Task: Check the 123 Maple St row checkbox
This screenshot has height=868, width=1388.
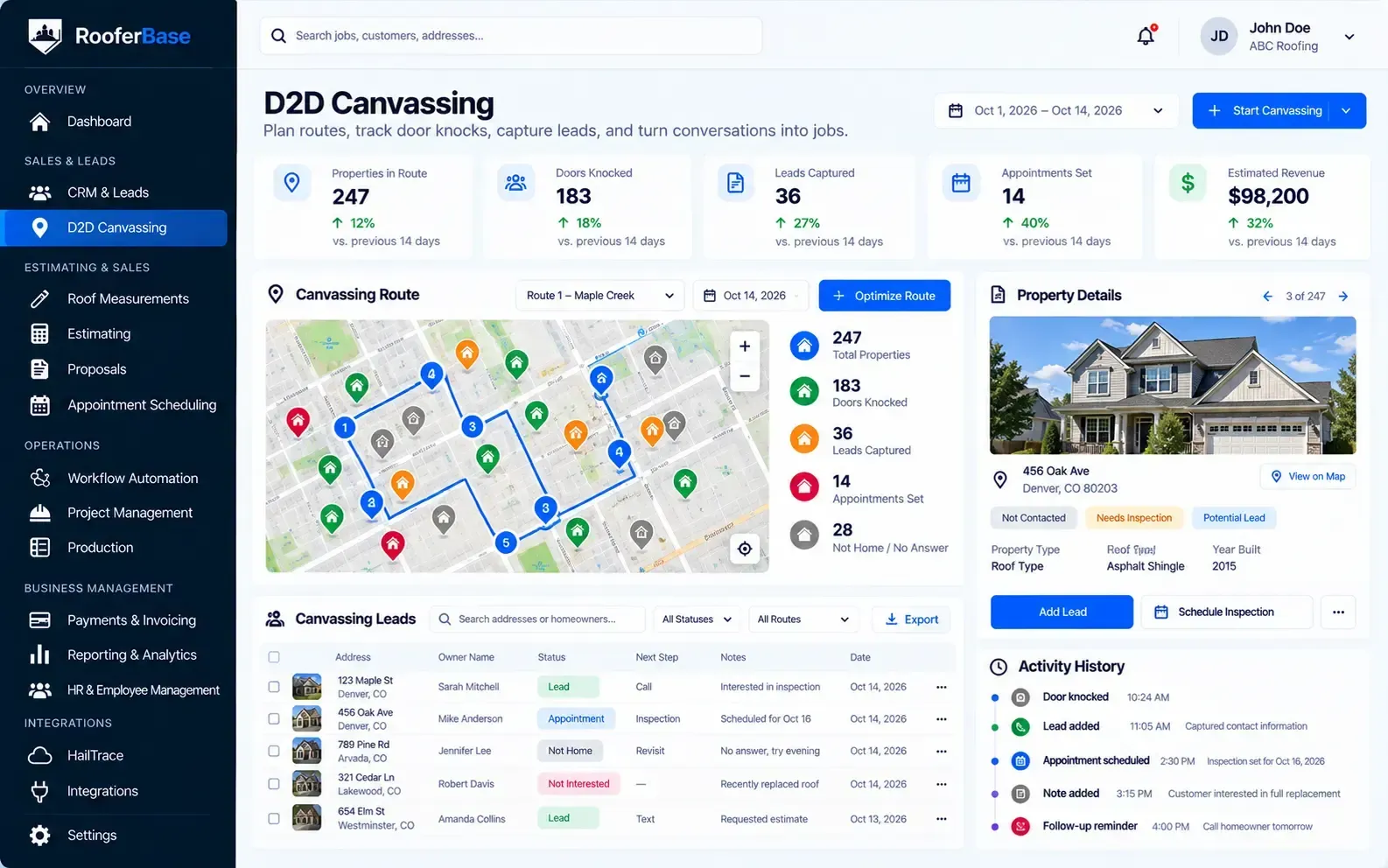Action: (274, 687)
